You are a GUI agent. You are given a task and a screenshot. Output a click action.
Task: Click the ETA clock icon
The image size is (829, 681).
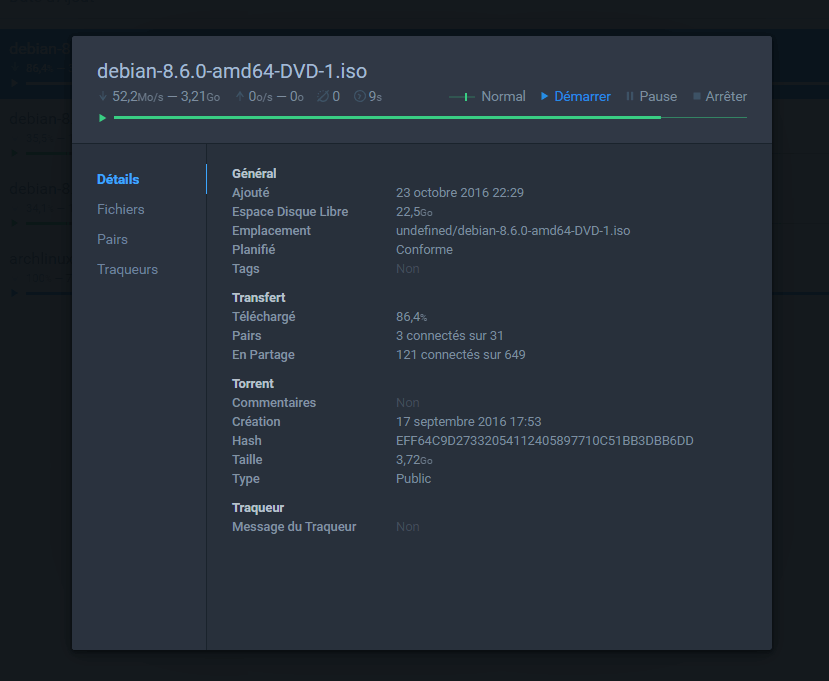click(360, 96)
